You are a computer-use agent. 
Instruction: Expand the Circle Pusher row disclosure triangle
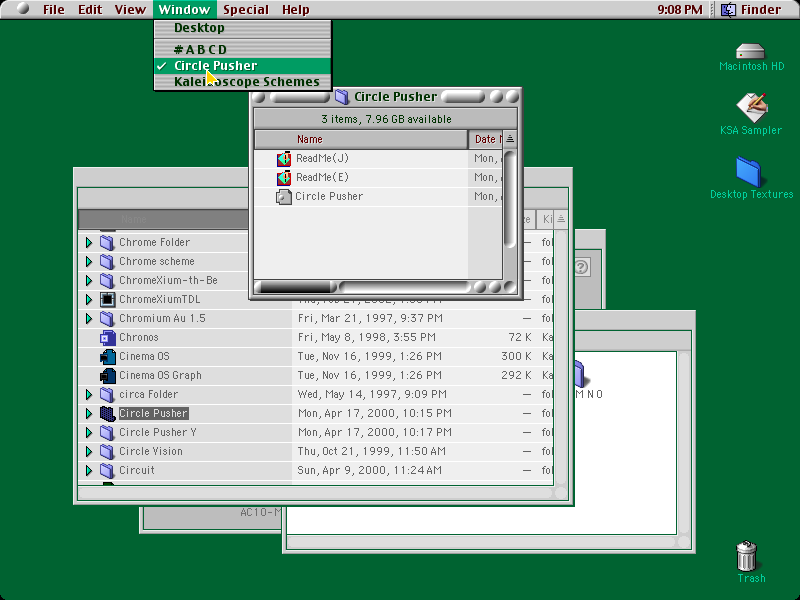click(89, 413)
